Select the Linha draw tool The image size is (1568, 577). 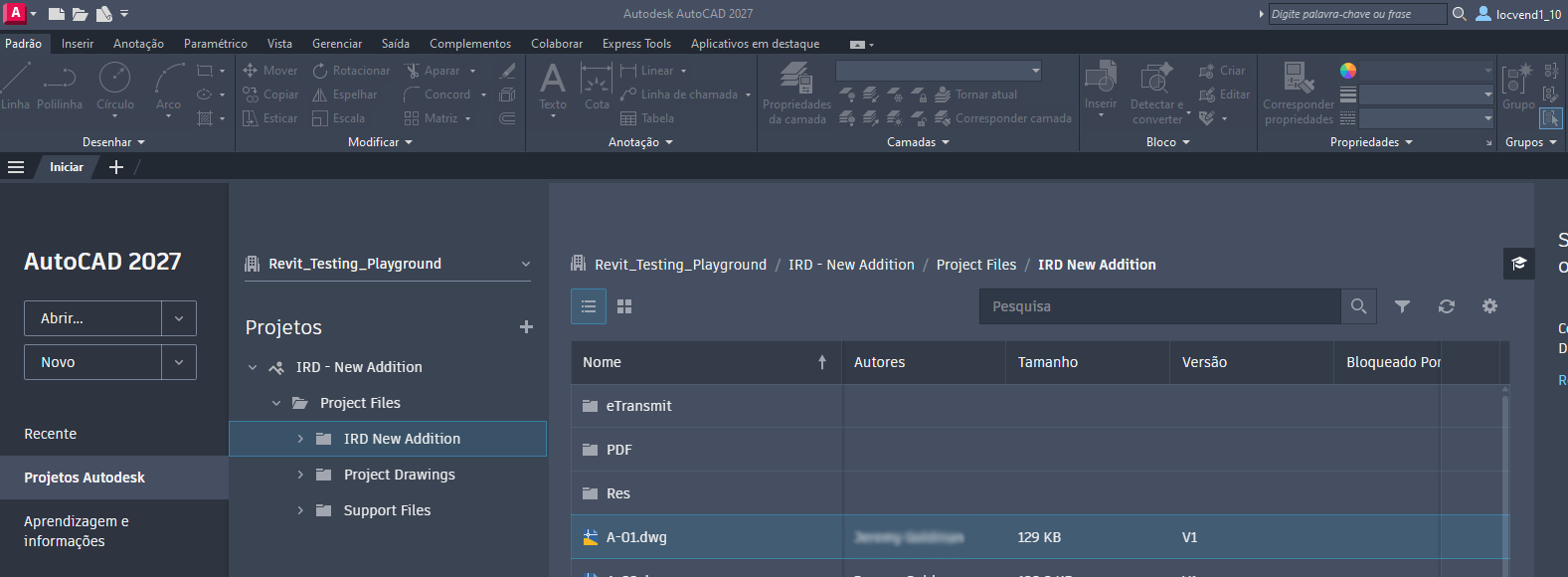(x=15, y=86)
